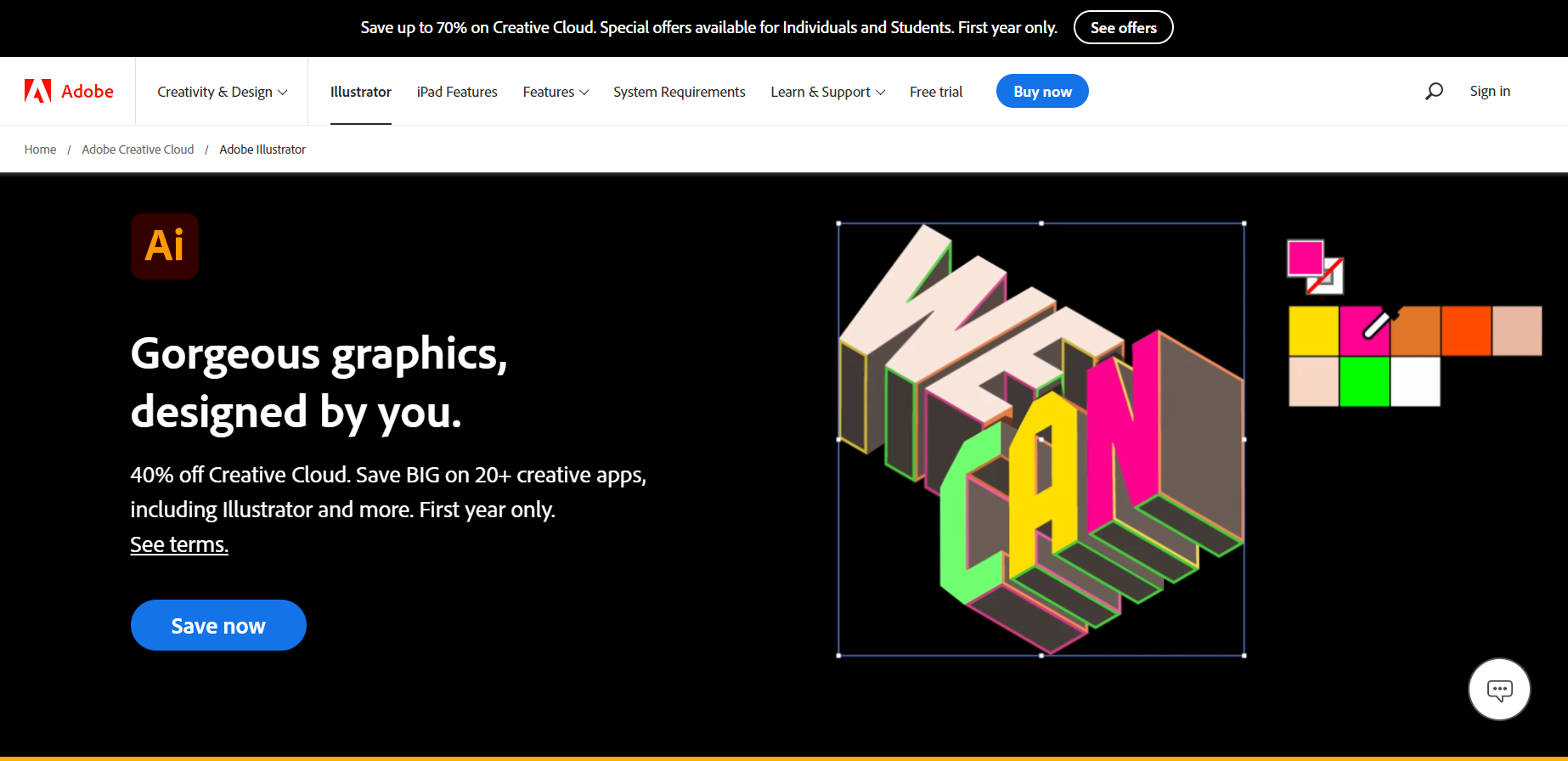1568x761 pixels.
Task: Go to Home breadcrumb
Action: pyautogui.click(x=40, y=149)
